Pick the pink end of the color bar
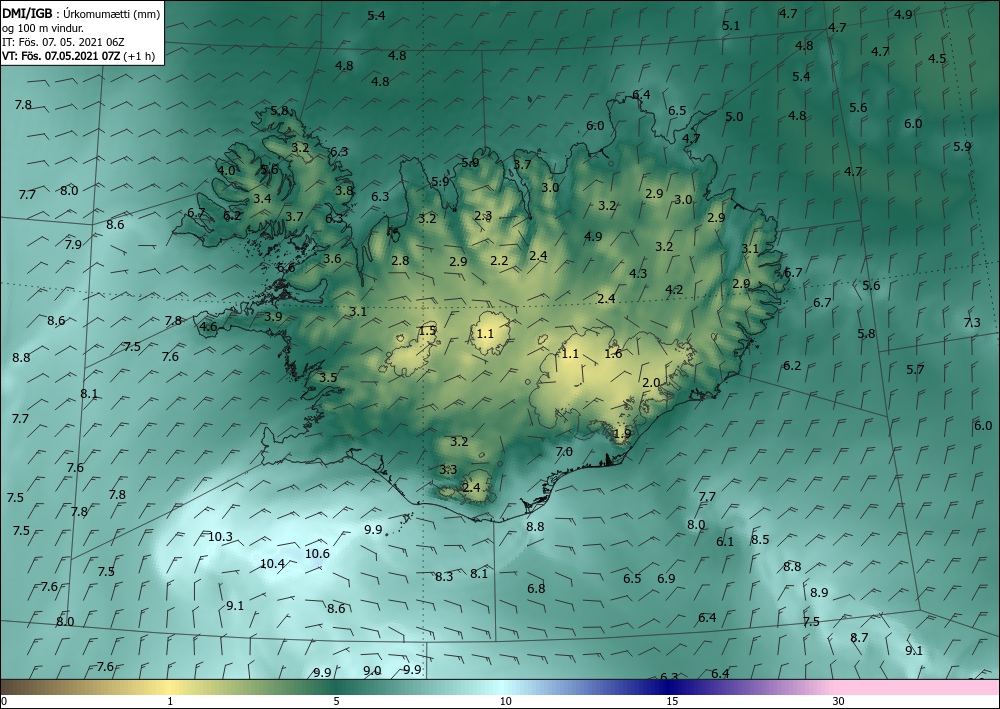This screenshot has height=709, width=1000. pos(918,687)
